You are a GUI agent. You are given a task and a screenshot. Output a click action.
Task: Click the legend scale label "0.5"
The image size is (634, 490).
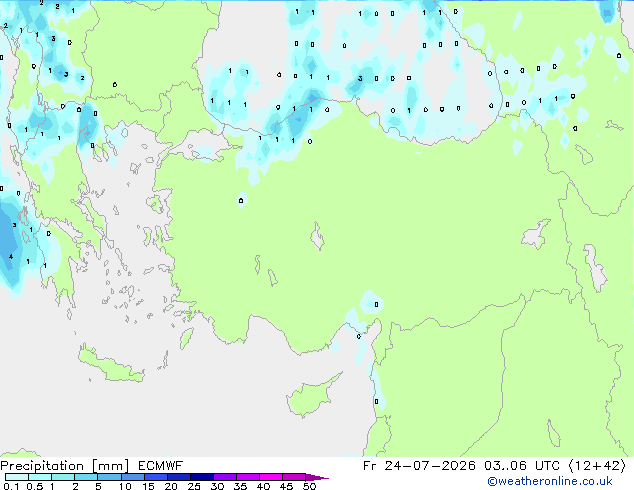[x=34, y=486]
